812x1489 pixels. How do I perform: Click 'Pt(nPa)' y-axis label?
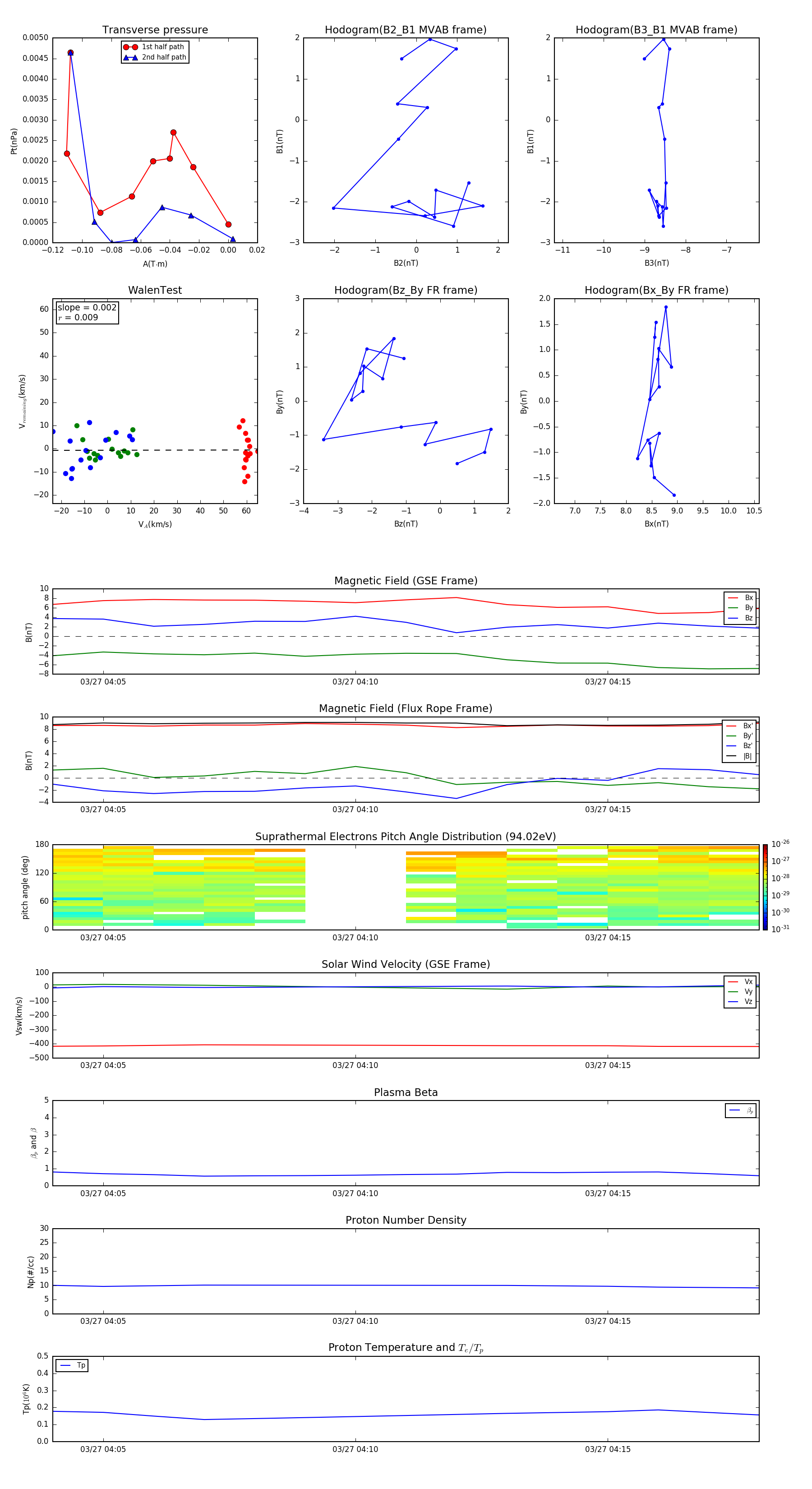coord(14,141)
